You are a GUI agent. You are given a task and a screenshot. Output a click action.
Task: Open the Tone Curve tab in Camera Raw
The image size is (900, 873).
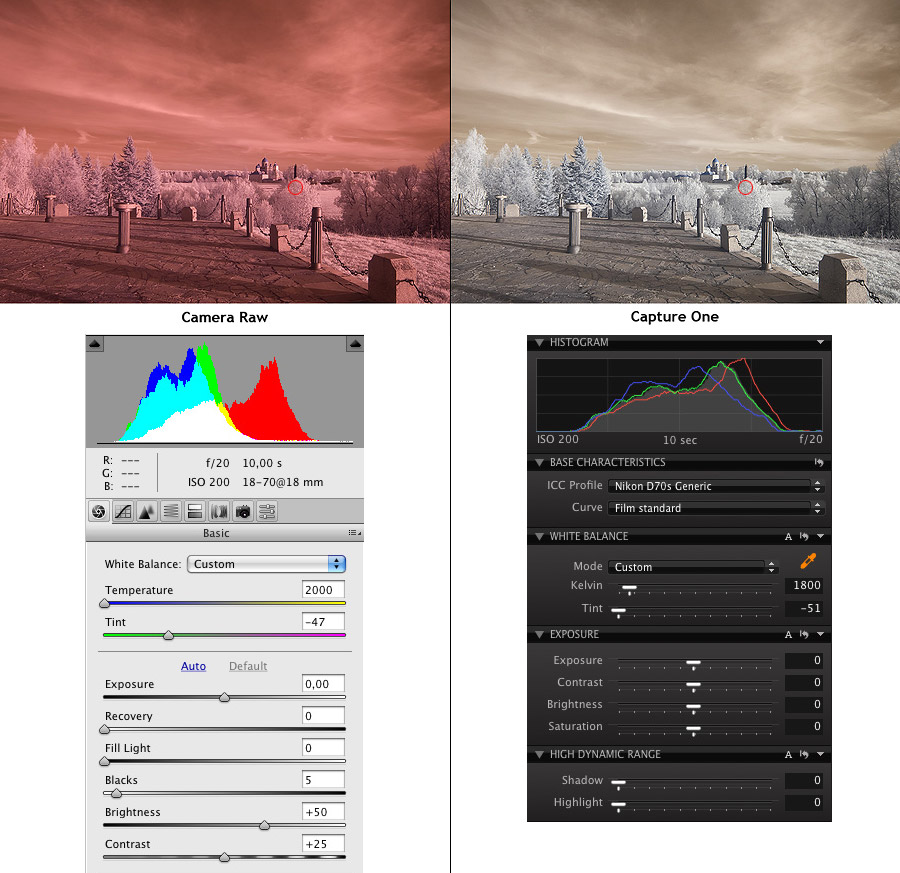(123, 511)
